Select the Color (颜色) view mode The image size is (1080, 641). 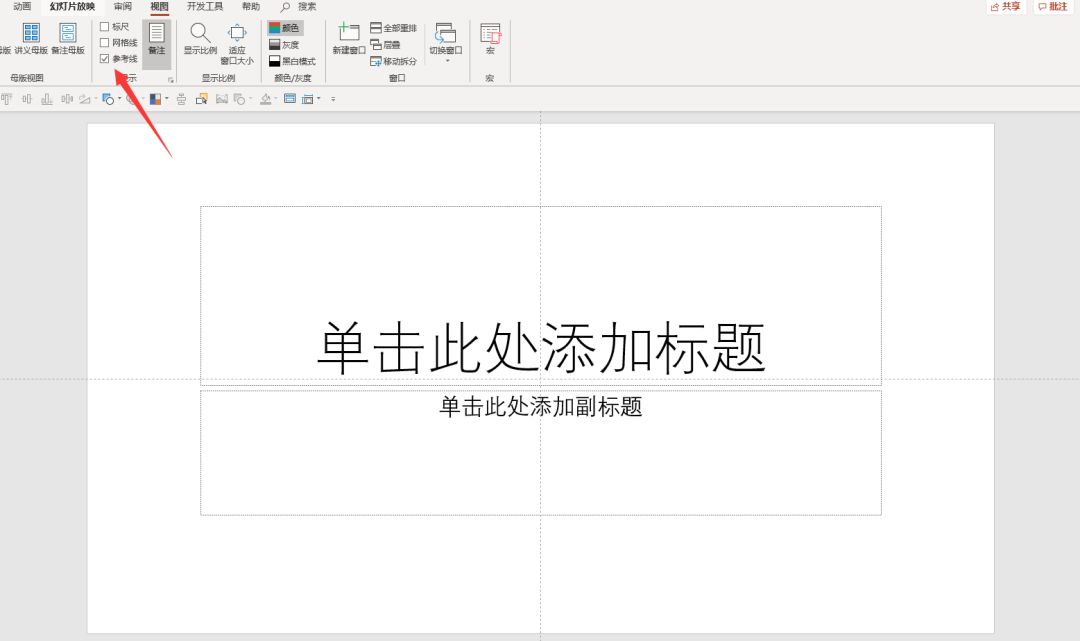point(285,28)
